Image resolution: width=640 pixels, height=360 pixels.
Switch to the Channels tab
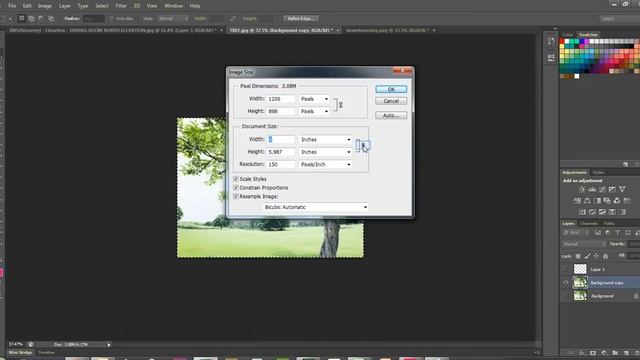tap(588, 224)
